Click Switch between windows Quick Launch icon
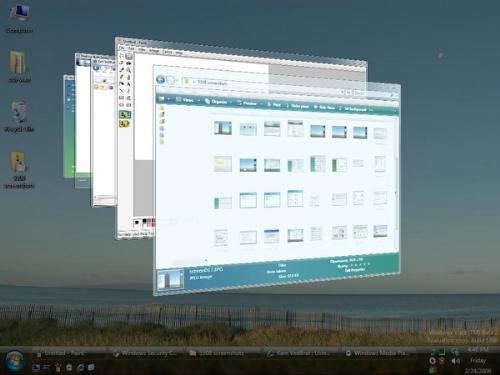 [x=46, y=368]
